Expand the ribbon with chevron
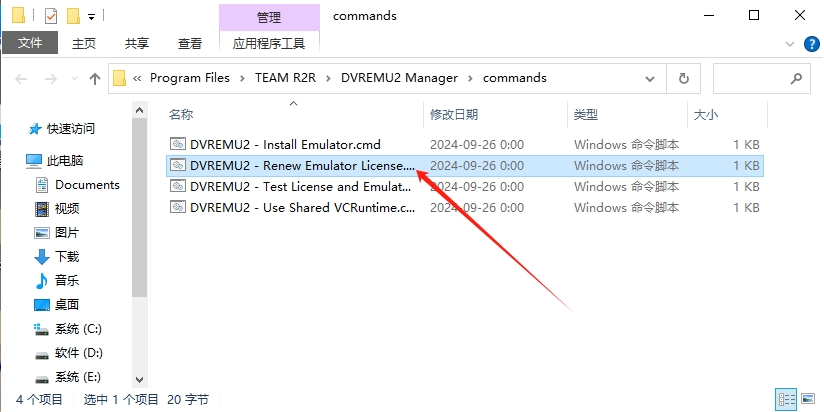 (789, 44)
